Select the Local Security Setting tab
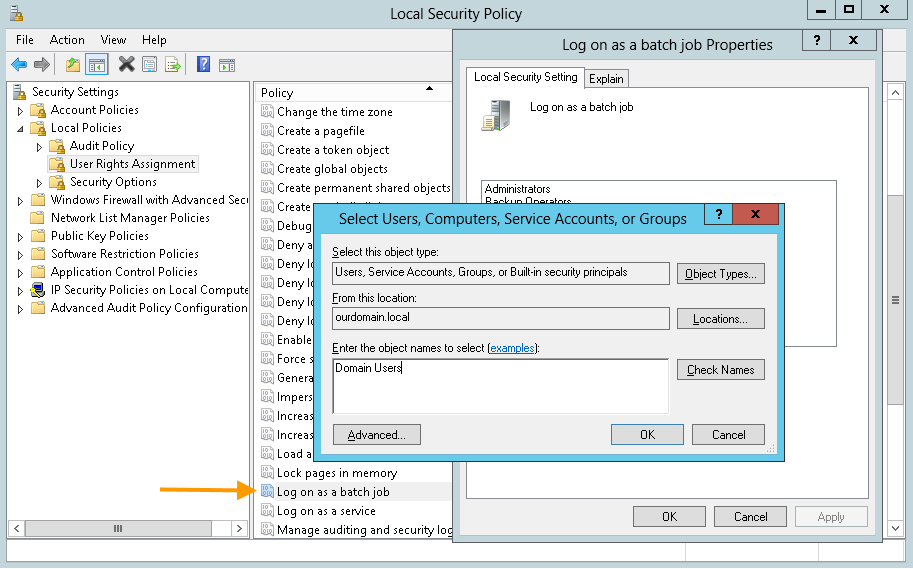The height and width of the screenshot is (569, 913). pos(525,77)
